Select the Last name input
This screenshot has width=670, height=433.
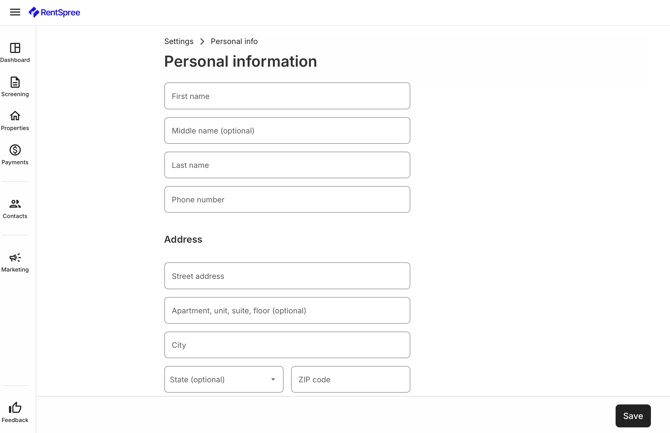(287, 165)
